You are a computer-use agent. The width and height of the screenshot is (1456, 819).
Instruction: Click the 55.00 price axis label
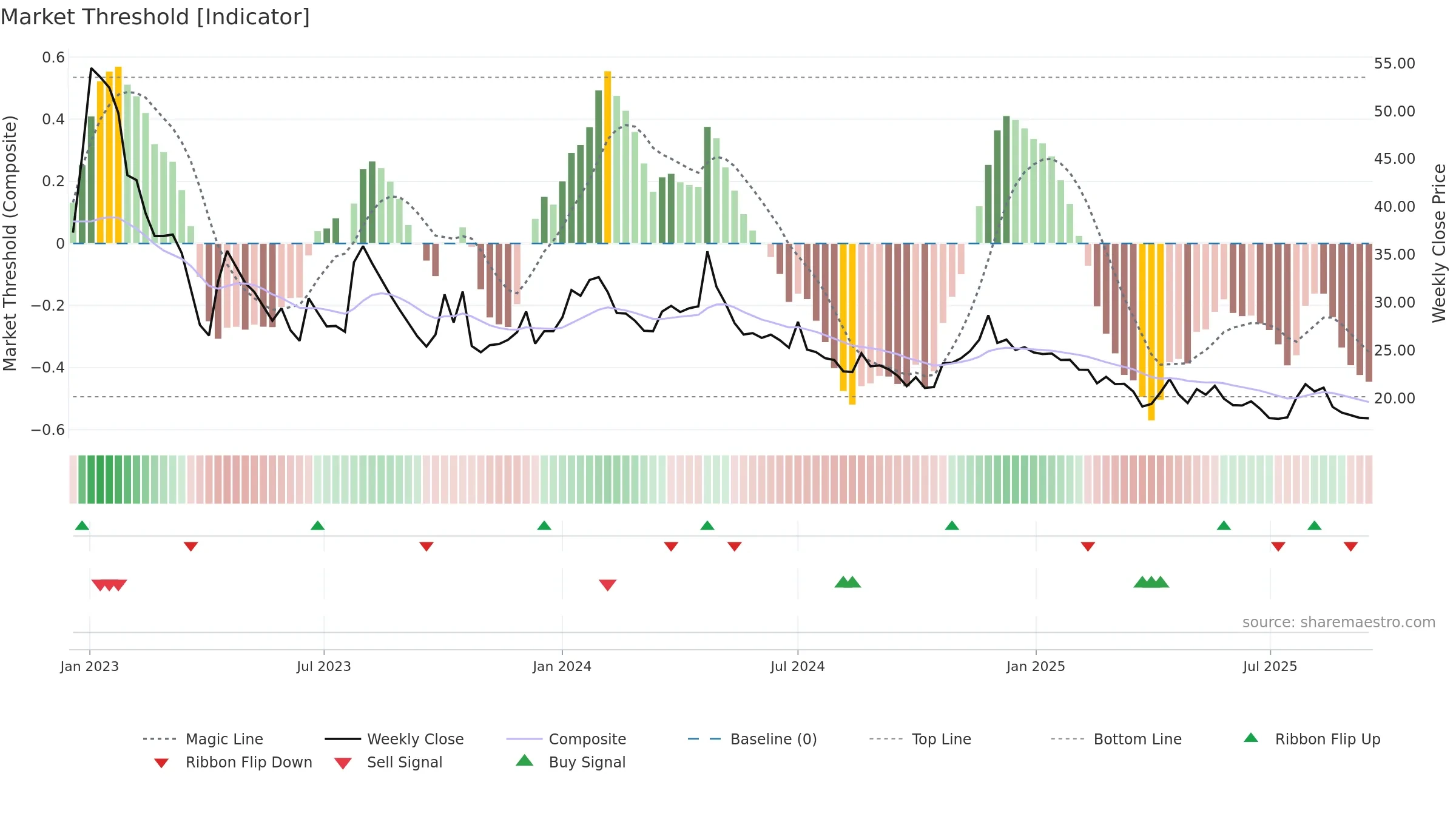click(x=1394, y=63)
